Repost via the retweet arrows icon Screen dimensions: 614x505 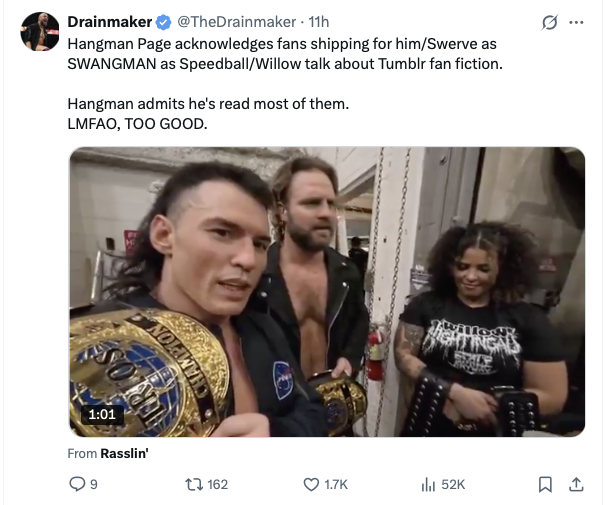tap(194, 485)
